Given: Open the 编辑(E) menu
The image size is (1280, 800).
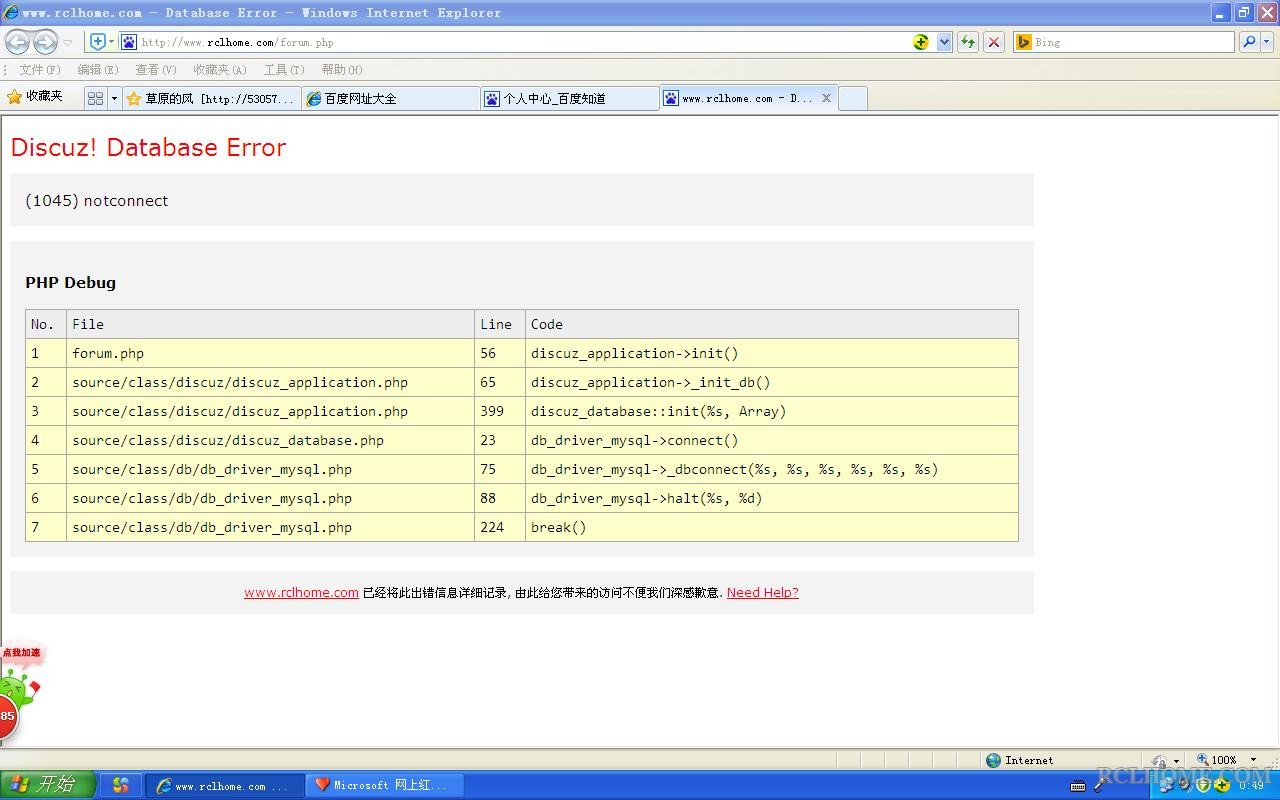Looking at the screenshot, I should click(x=98, y=70).
